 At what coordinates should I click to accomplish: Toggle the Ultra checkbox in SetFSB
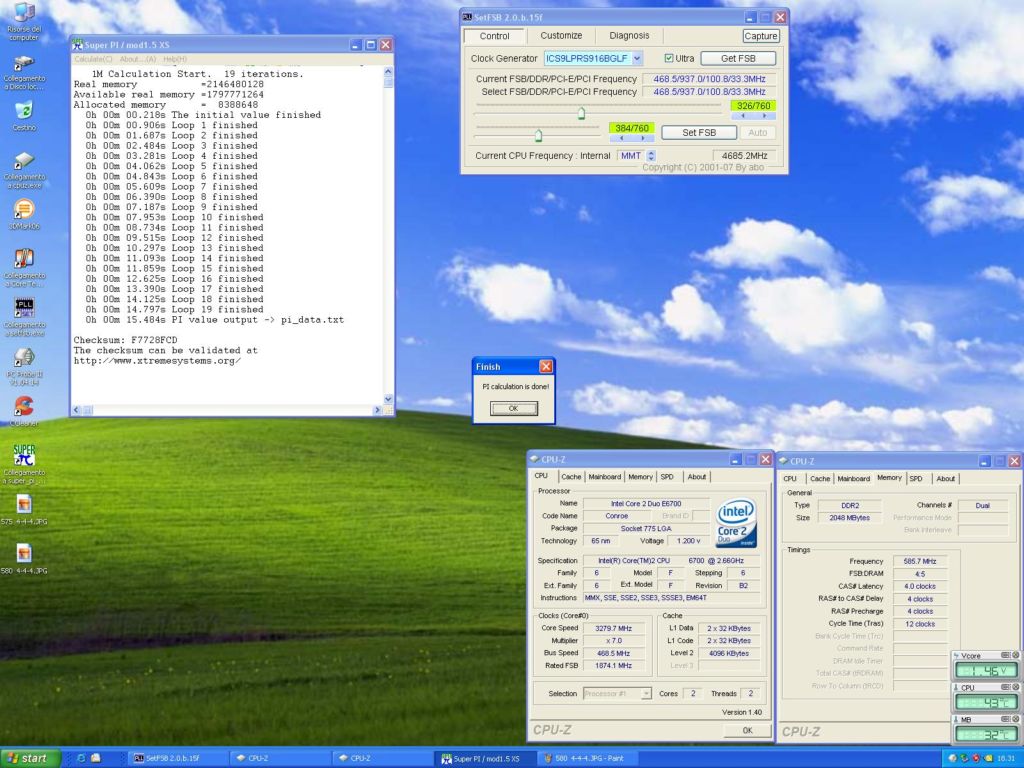[x=668, y=58]
